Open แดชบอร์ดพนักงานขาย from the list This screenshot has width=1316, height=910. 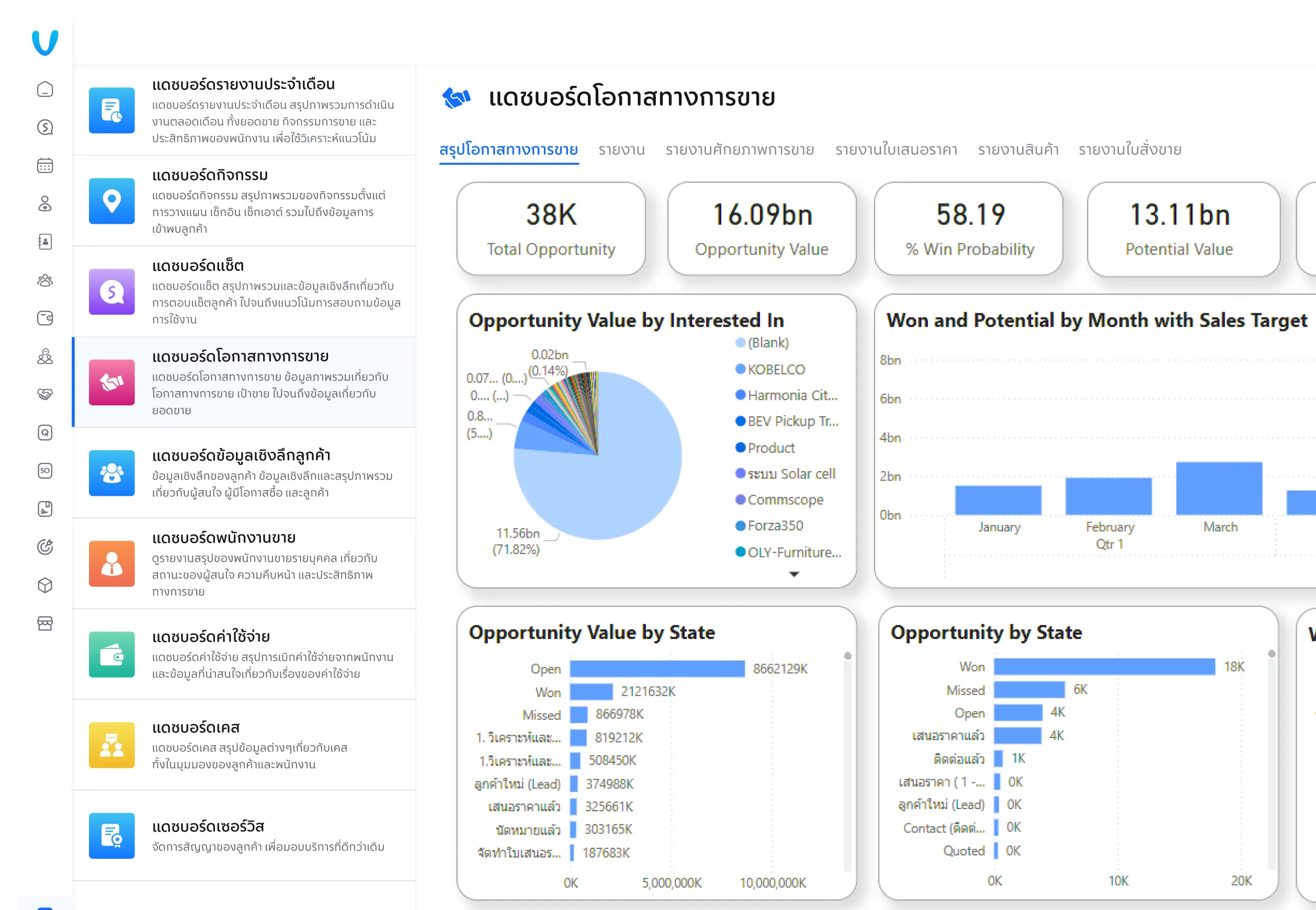[x=244, y=563]
